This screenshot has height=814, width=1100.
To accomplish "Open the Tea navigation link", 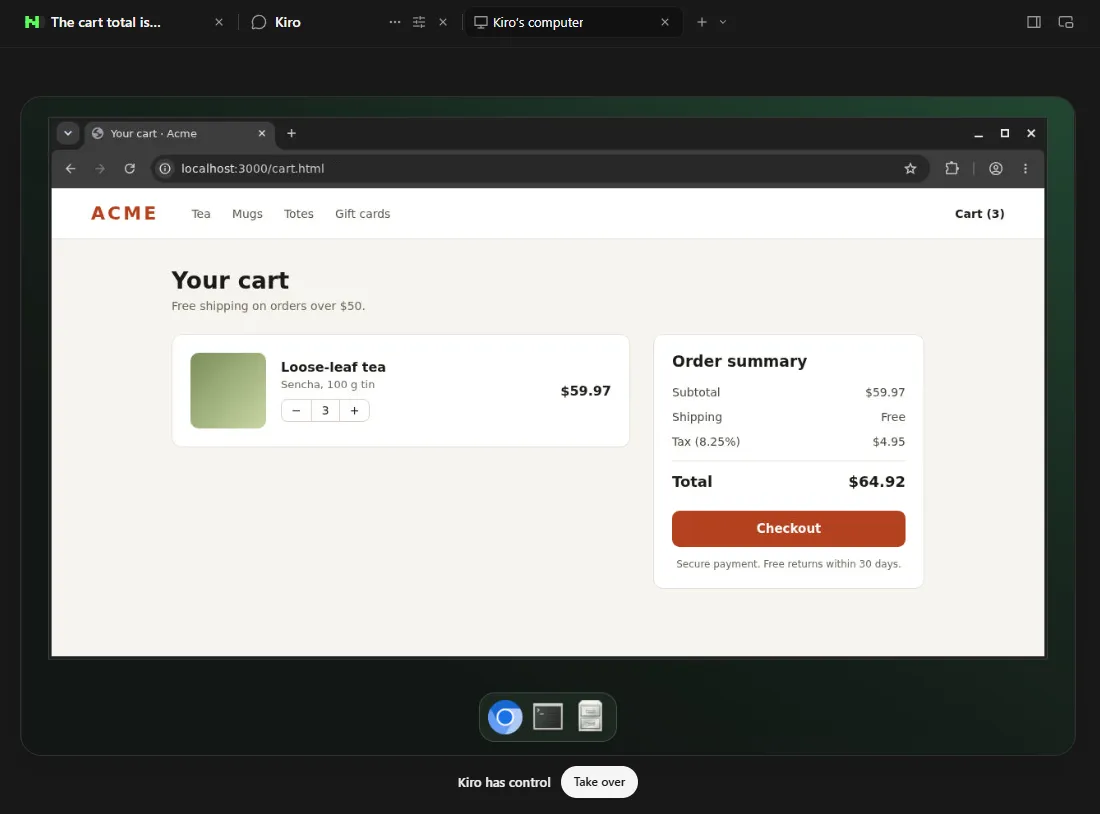I will (x=201, y=213).
